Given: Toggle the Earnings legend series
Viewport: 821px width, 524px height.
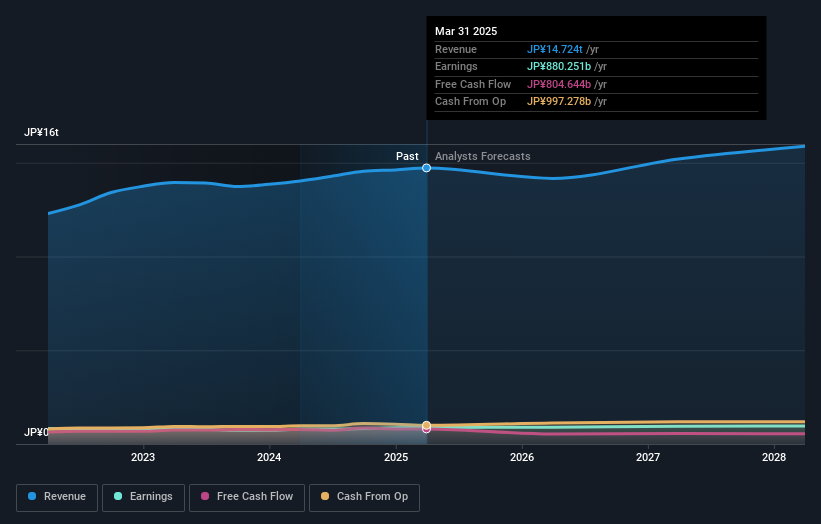Looking at the screenshot, I should coord(143,497).
